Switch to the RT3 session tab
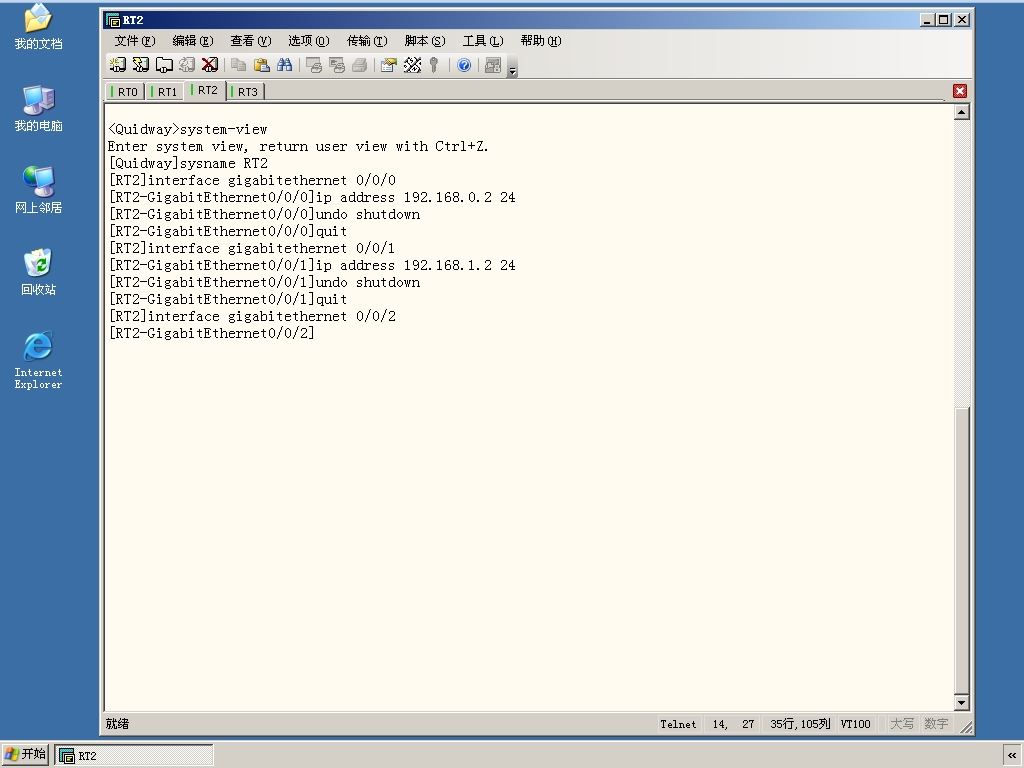Screen dimensions: 1024x768 245,91
